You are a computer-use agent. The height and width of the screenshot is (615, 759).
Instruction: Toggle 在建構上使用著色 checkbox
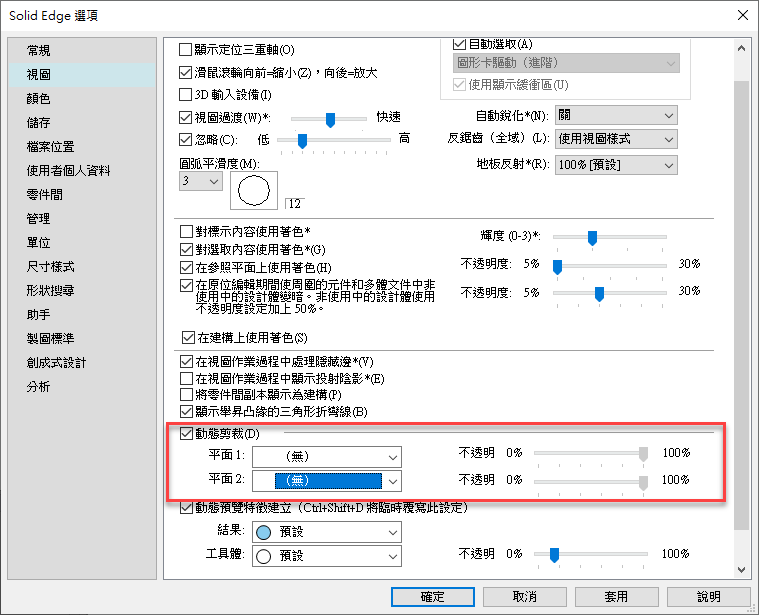[x=188, y=337]
